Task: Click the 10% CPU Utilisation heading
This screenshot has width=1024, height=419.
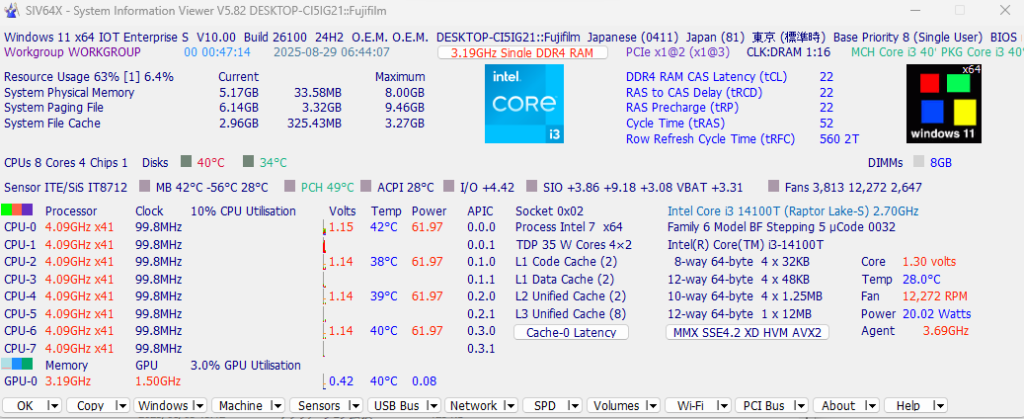Action: [243, 211]
